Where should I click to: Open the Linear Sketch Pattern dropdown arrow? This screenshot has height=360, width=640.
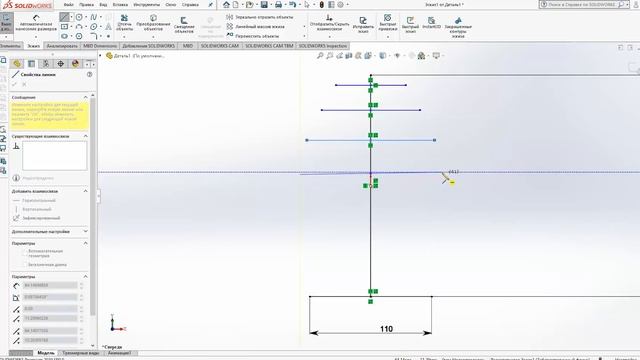(304, 27)
